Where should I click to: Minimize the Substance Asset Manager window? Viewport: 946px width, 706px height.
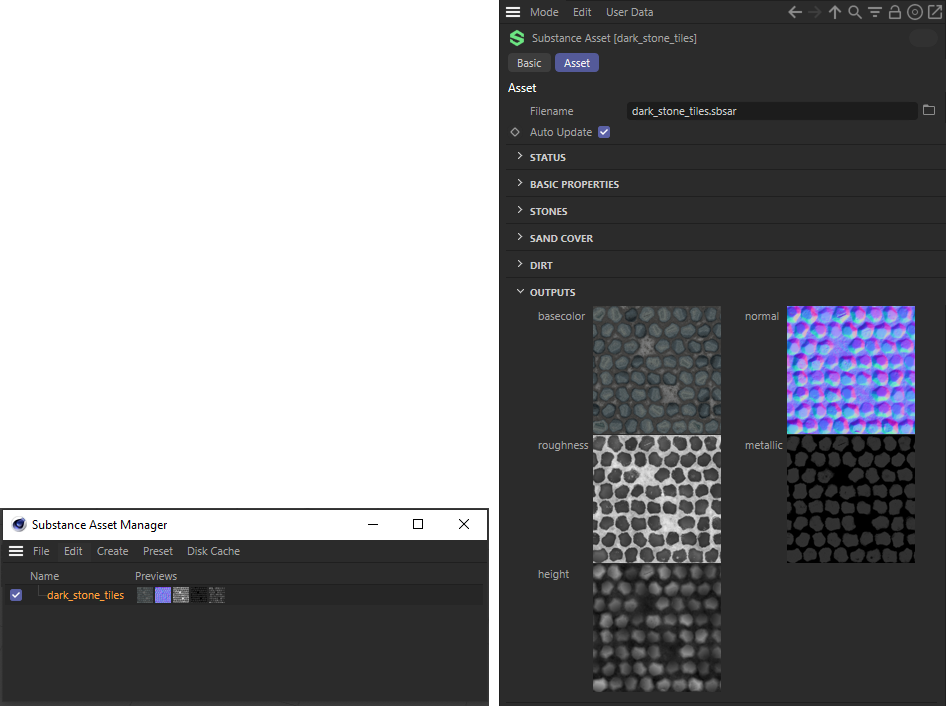tap(373, 524)
